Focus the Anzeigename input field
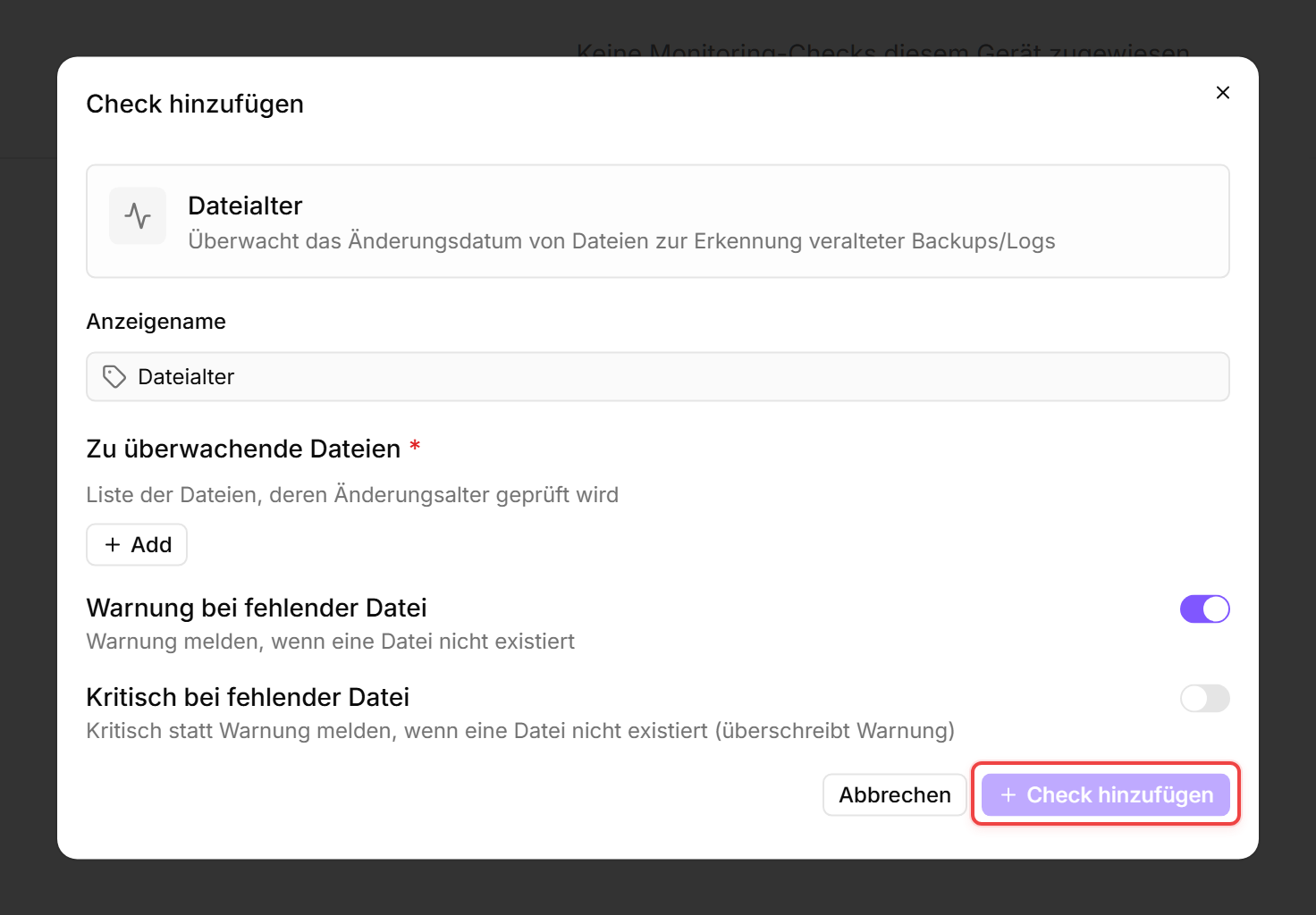The width and height of the screenshot is (1316, 915). coord(658,377)
